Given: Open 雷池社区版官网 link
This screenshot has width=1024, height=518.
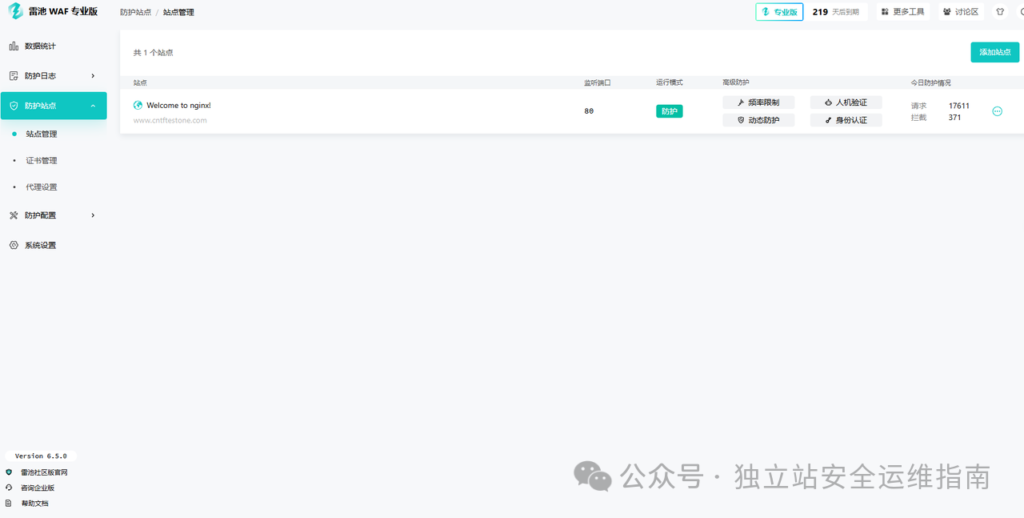Looking at the screenshot, I should point(44,472).
